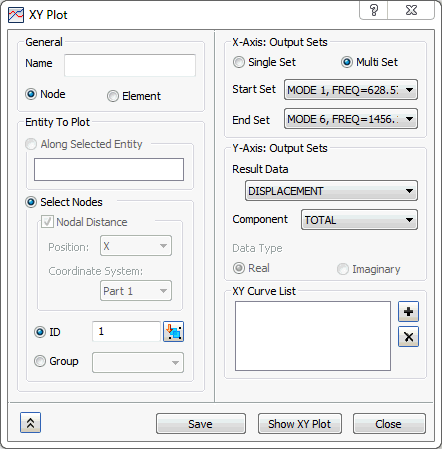Add curve with the plus icon
The image size is (442, 449).
pos(408,312)
